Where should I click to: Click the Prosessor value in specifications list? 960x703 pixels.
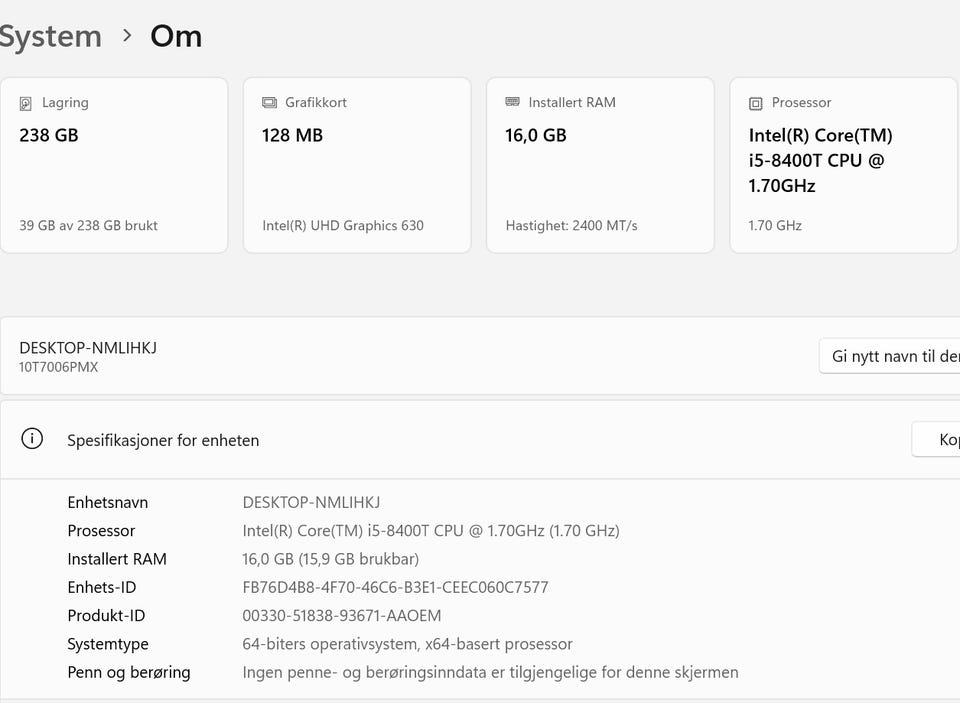pyautogui.click(x=431, y=530)
